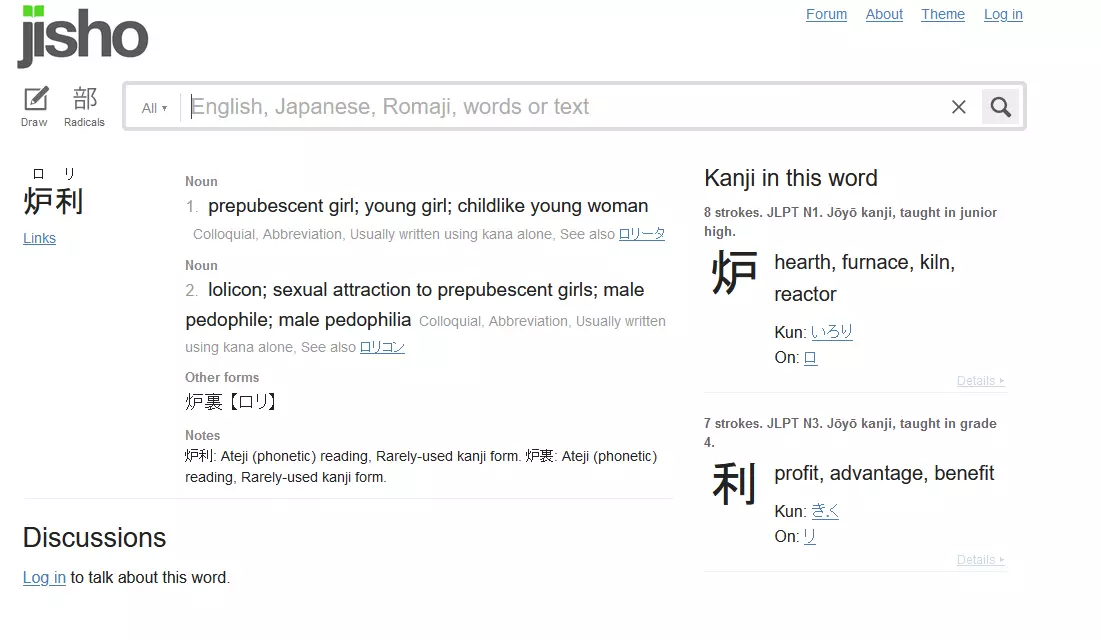Click the 'Kanji in this word' heading
The image size is (1101, 640).
791,178
